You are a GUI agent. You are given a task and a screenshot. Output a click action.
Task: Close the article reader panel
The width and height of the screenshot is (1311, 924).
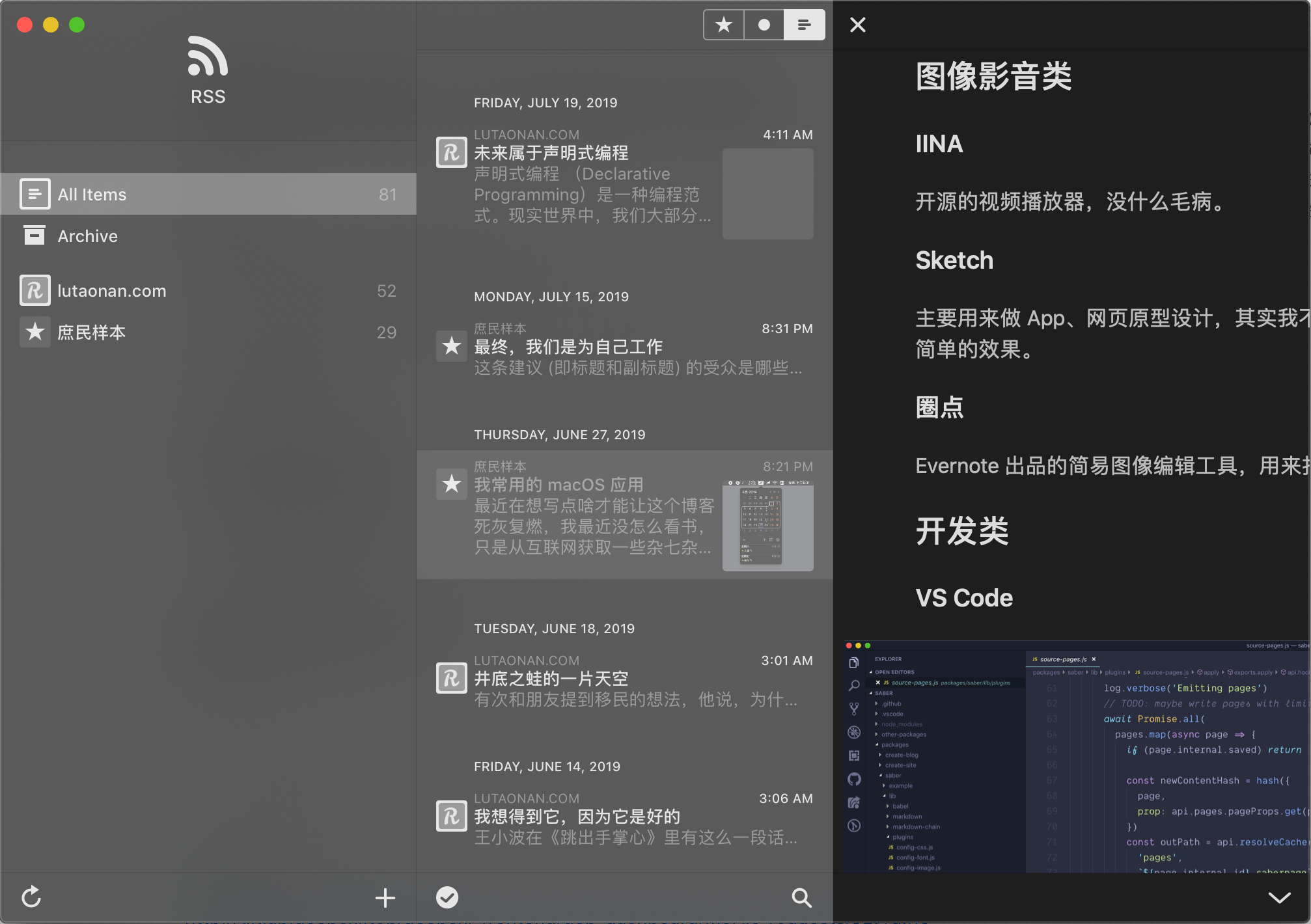coord(858,25)
